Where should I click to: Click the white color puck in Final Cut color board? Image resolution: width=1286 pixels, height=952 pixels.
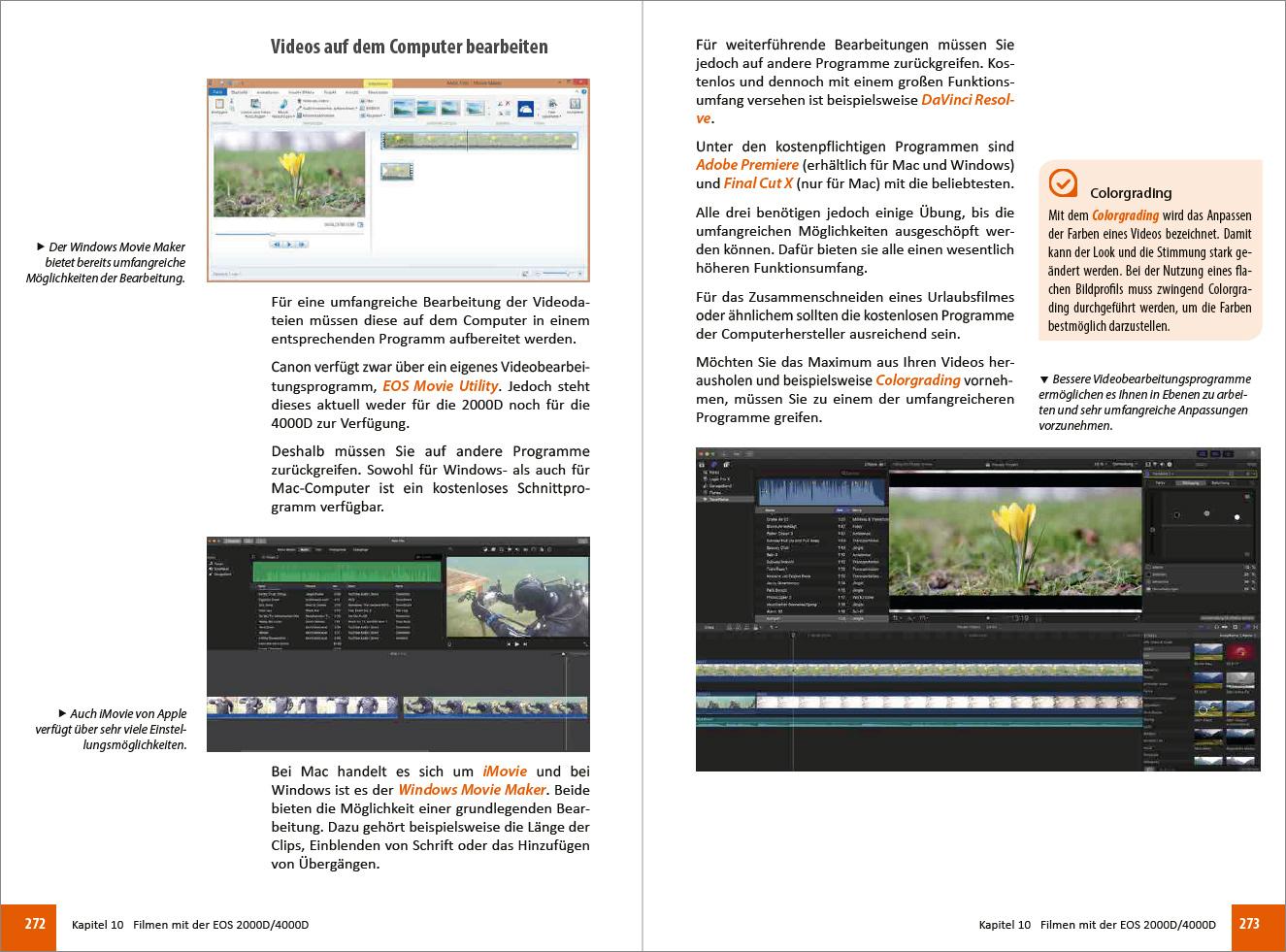1237,517
